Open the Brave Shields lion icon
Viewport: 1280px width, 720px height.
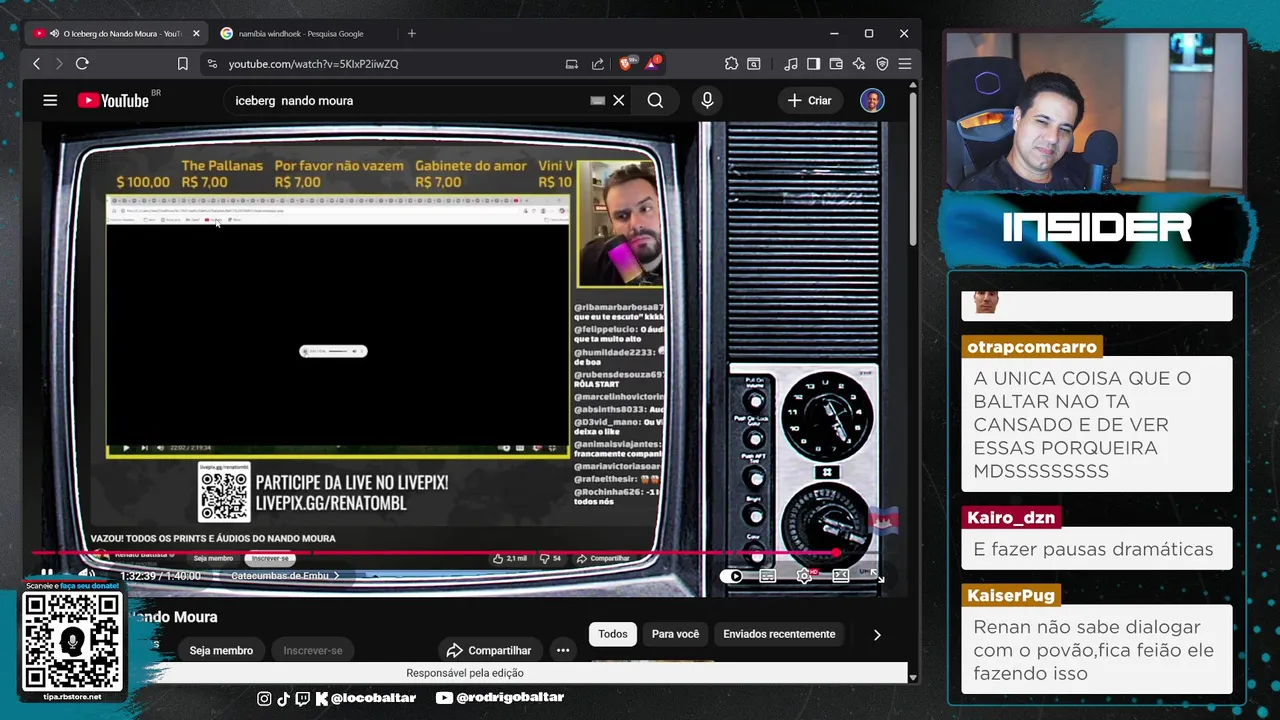[626, 64]
